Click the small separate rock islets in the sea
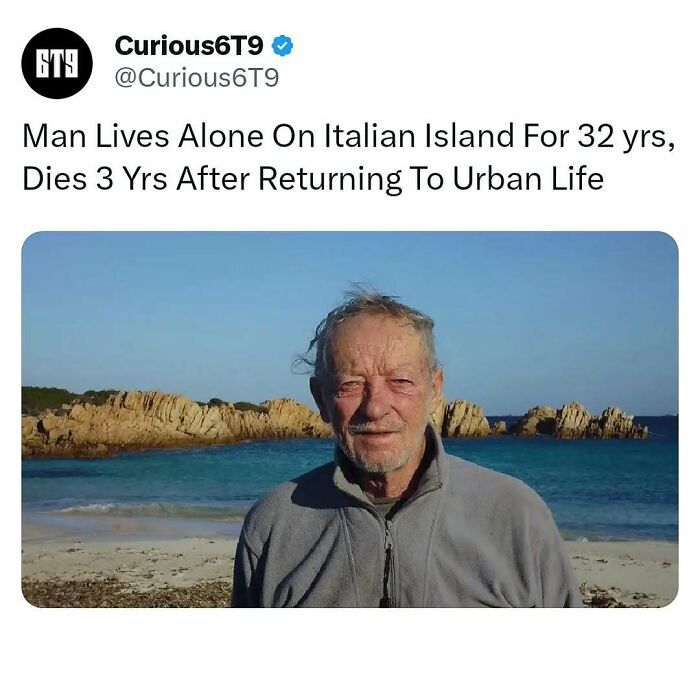This screenshot has height=700, width=700. point(580,421)
